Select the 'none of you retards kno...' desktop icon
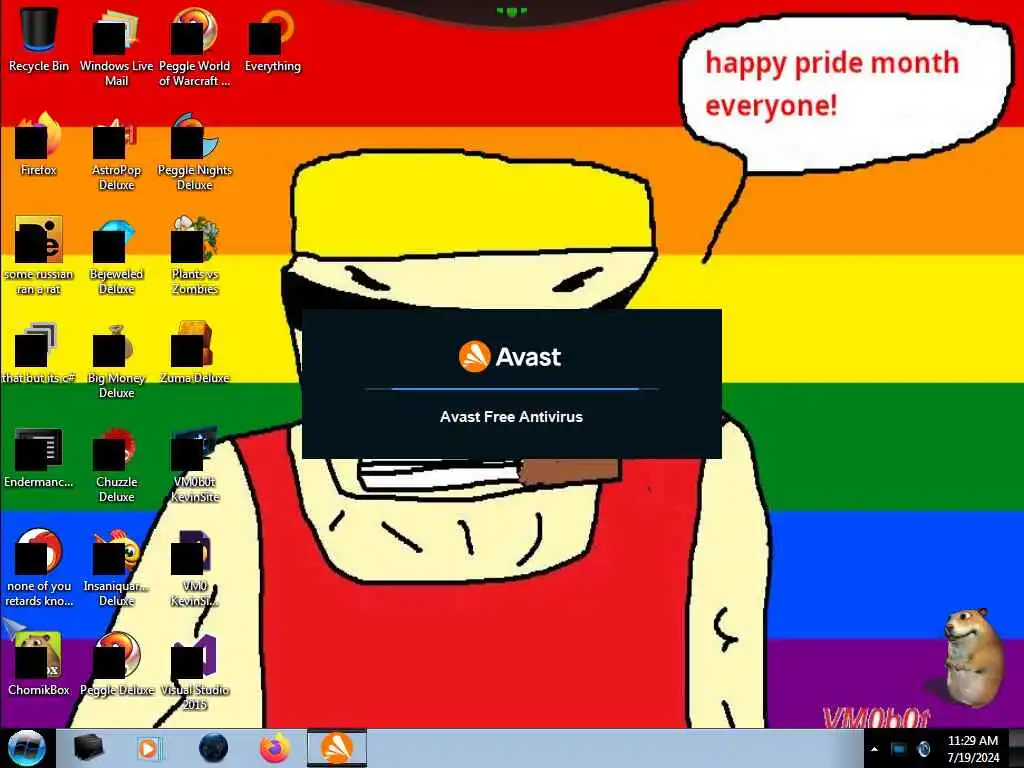 (39, 568)
